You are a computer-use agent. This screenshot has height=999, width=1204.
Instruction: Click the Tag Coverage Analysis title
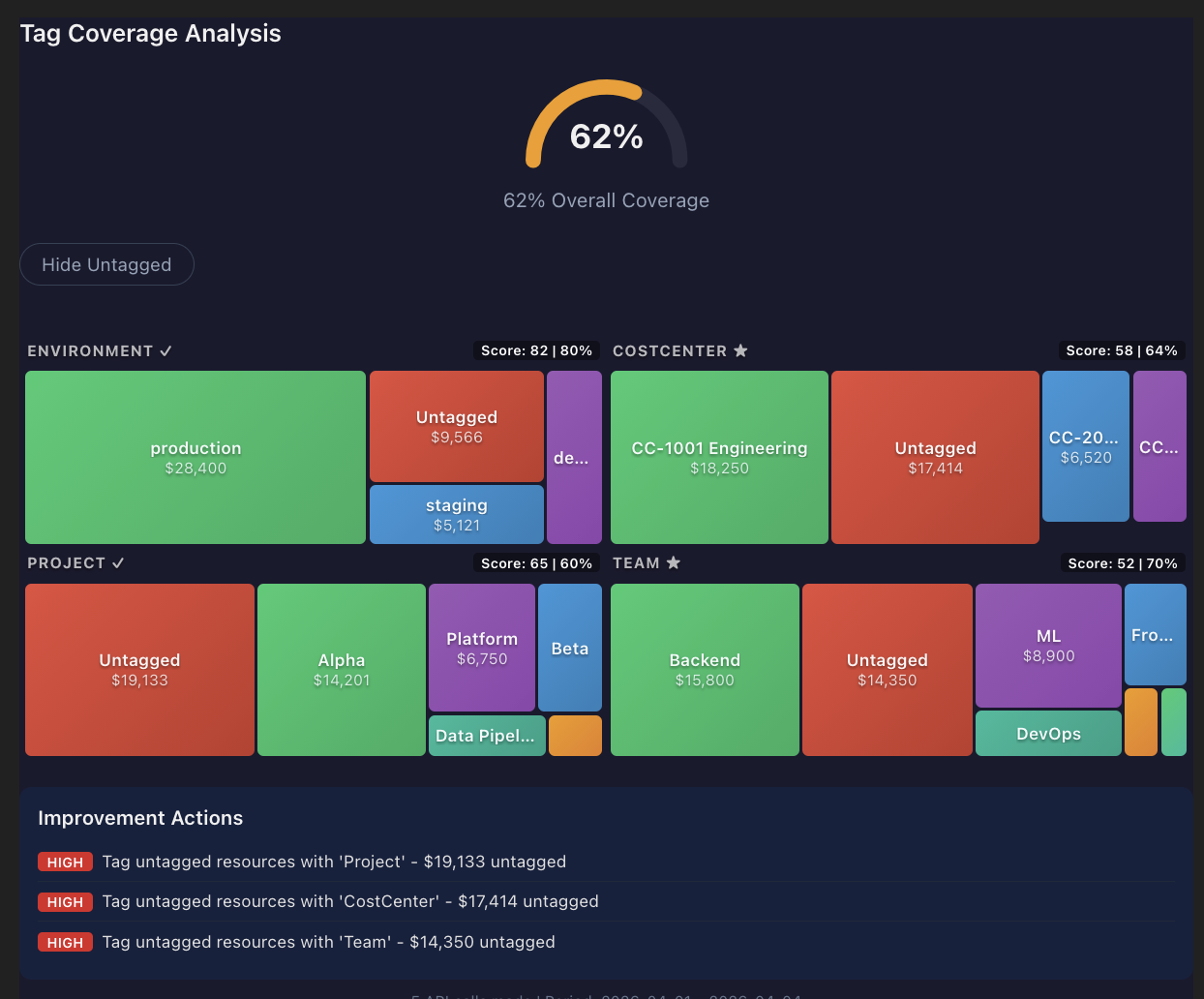click(151, 33)
